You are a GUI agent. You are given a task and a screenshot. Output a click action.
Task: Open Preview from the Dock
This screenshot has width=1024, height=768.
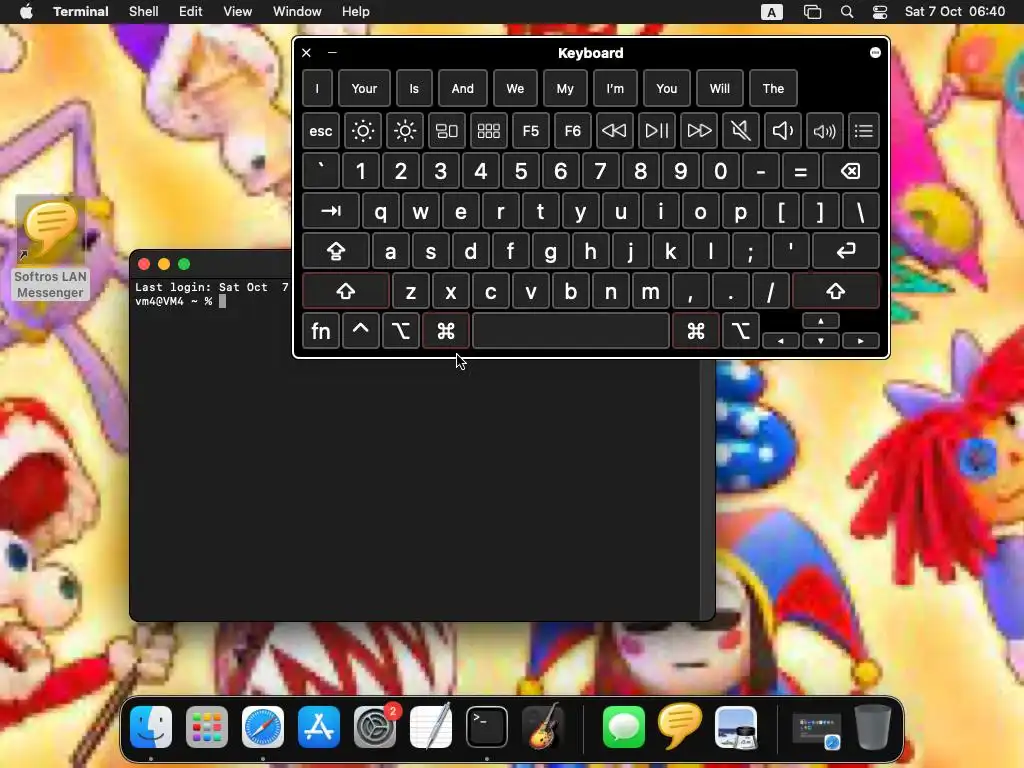point(736,727)
